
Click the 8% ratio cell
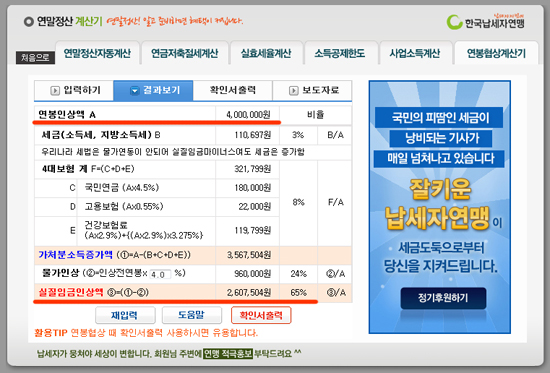[299, 202]
